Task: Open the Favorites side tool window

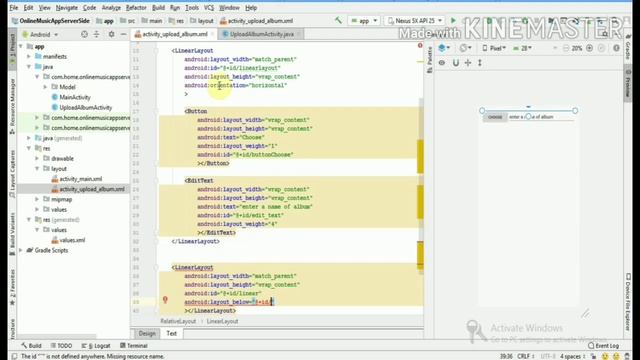Action: (x=12, y=288)
